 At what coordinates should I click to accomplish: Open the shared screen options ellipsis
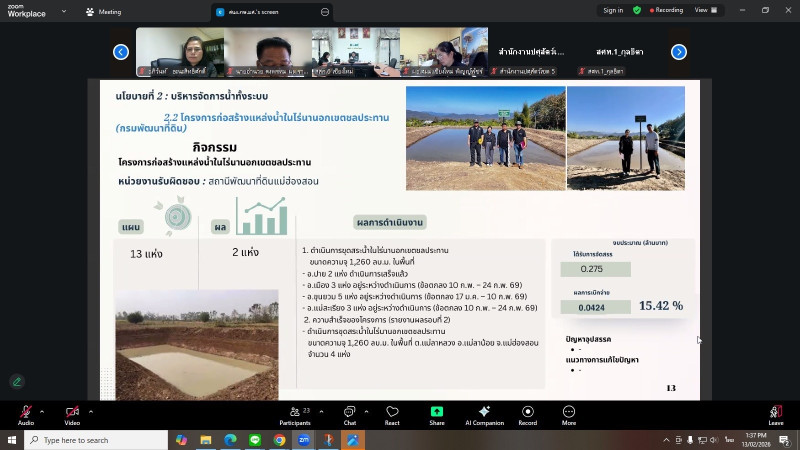[x=325, y=12]
